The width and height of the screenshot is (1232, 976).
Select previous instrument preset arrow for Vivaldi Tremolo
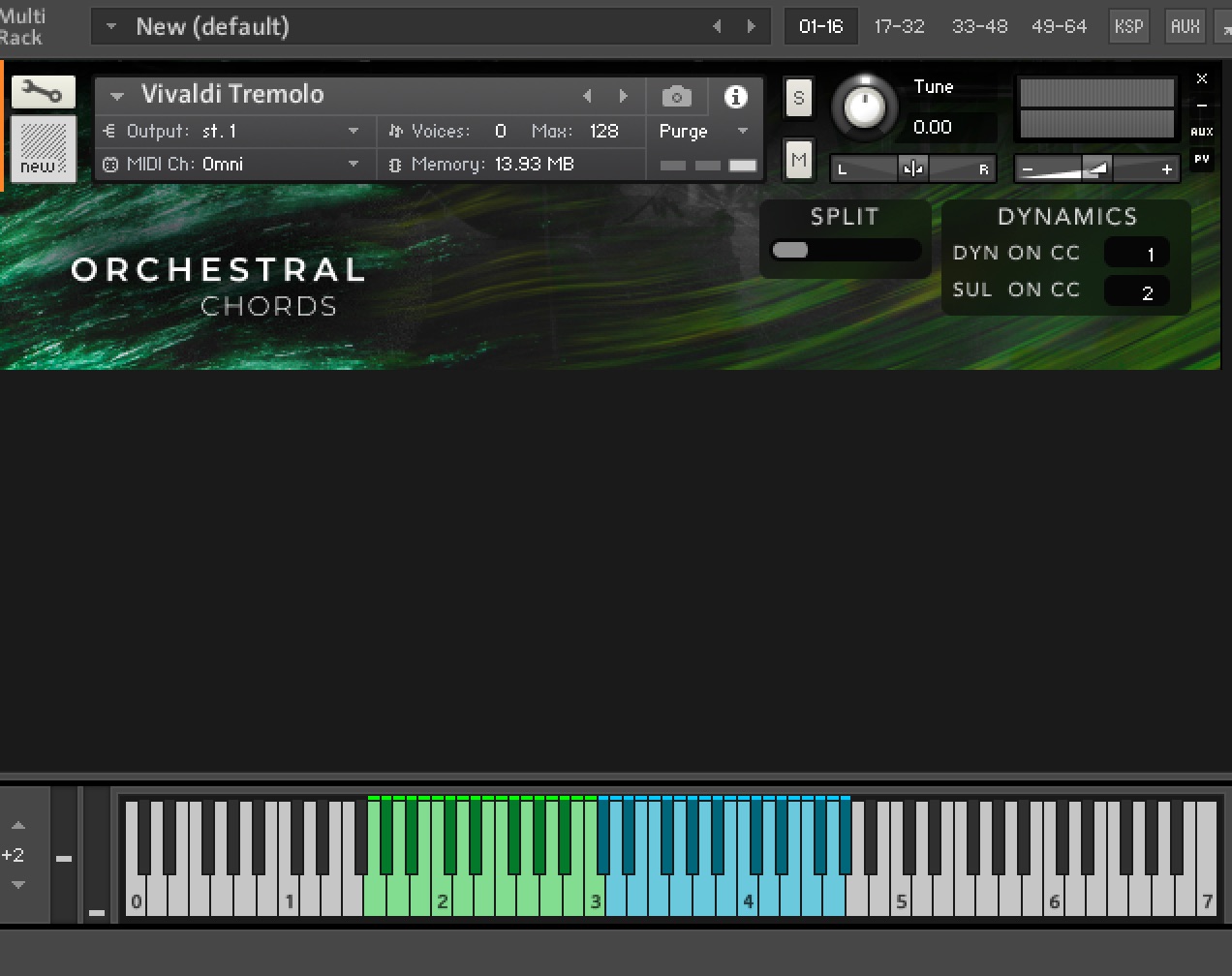[587, 96]
